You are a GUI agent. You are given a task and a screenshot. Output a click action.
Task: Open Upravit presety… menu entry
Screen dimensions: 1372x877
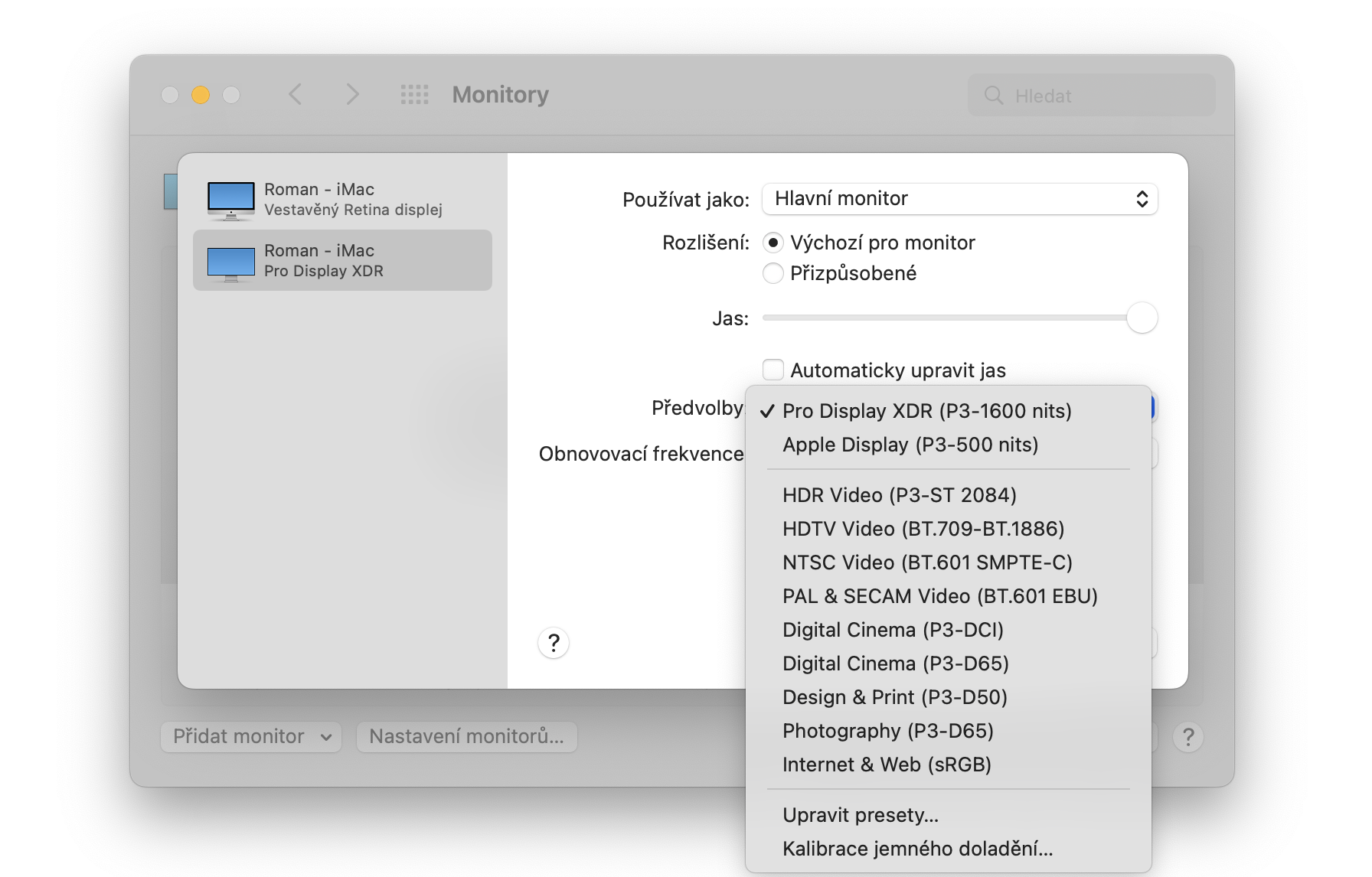860,815
